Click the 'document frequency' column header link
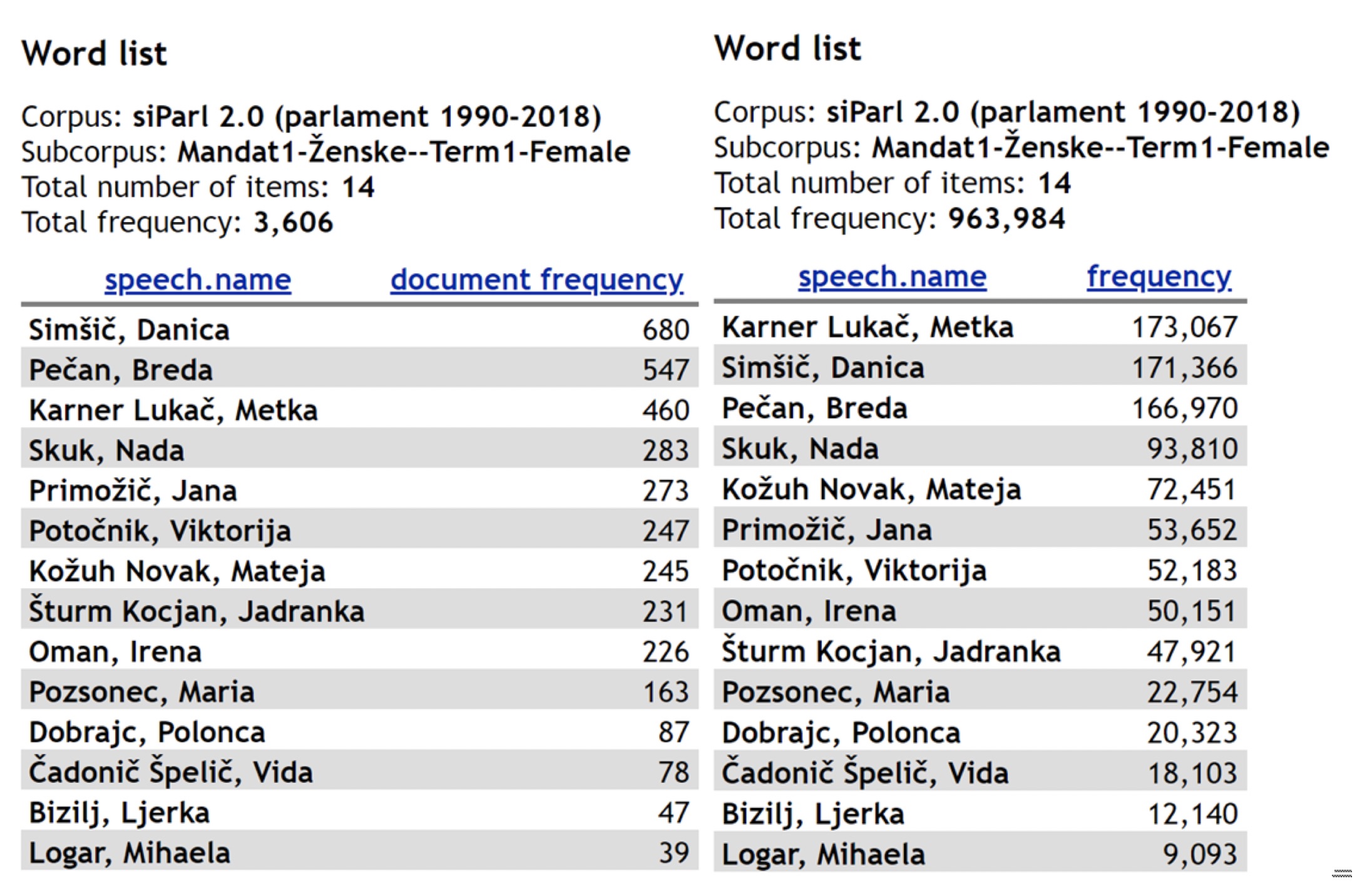This screenshot has width=1367, height=896. pos(536,280)
